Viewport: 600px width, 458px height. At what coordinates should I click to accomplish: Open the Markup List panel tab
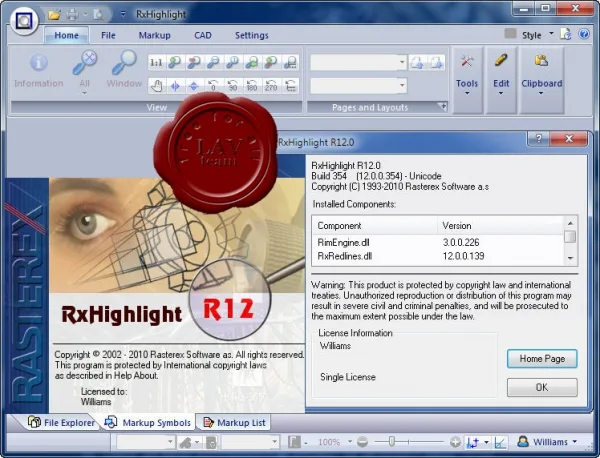click(x=234, y=422)
